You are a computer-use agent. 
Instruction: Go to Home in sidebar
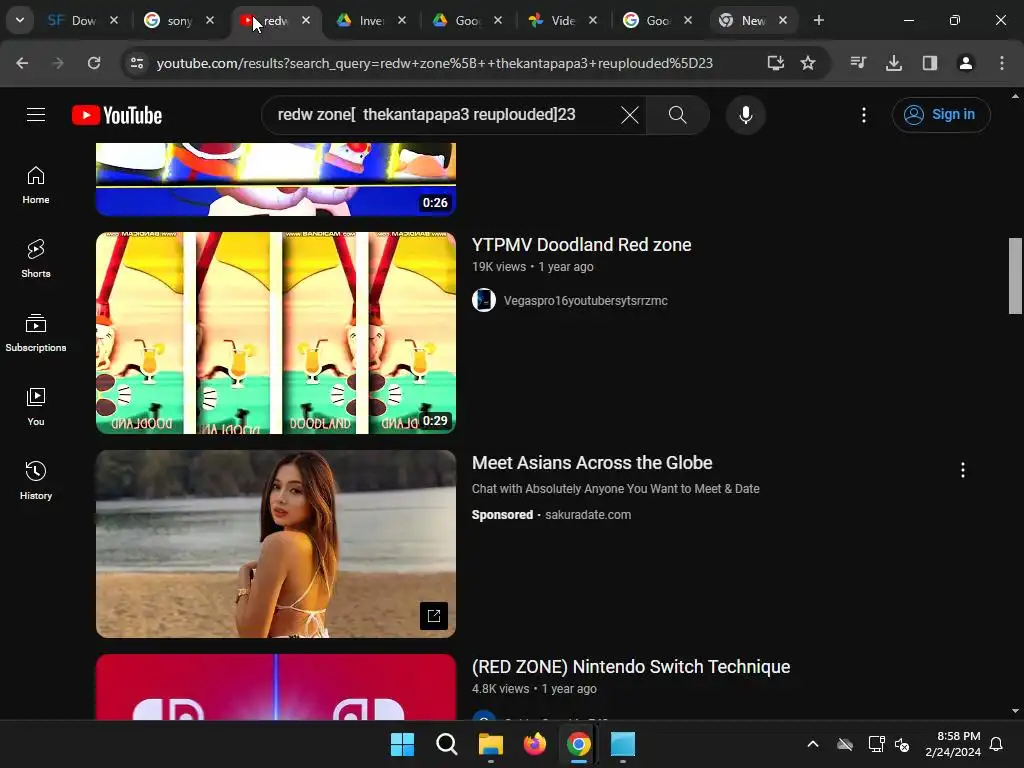pyautogui.click(x=36, y=185)
